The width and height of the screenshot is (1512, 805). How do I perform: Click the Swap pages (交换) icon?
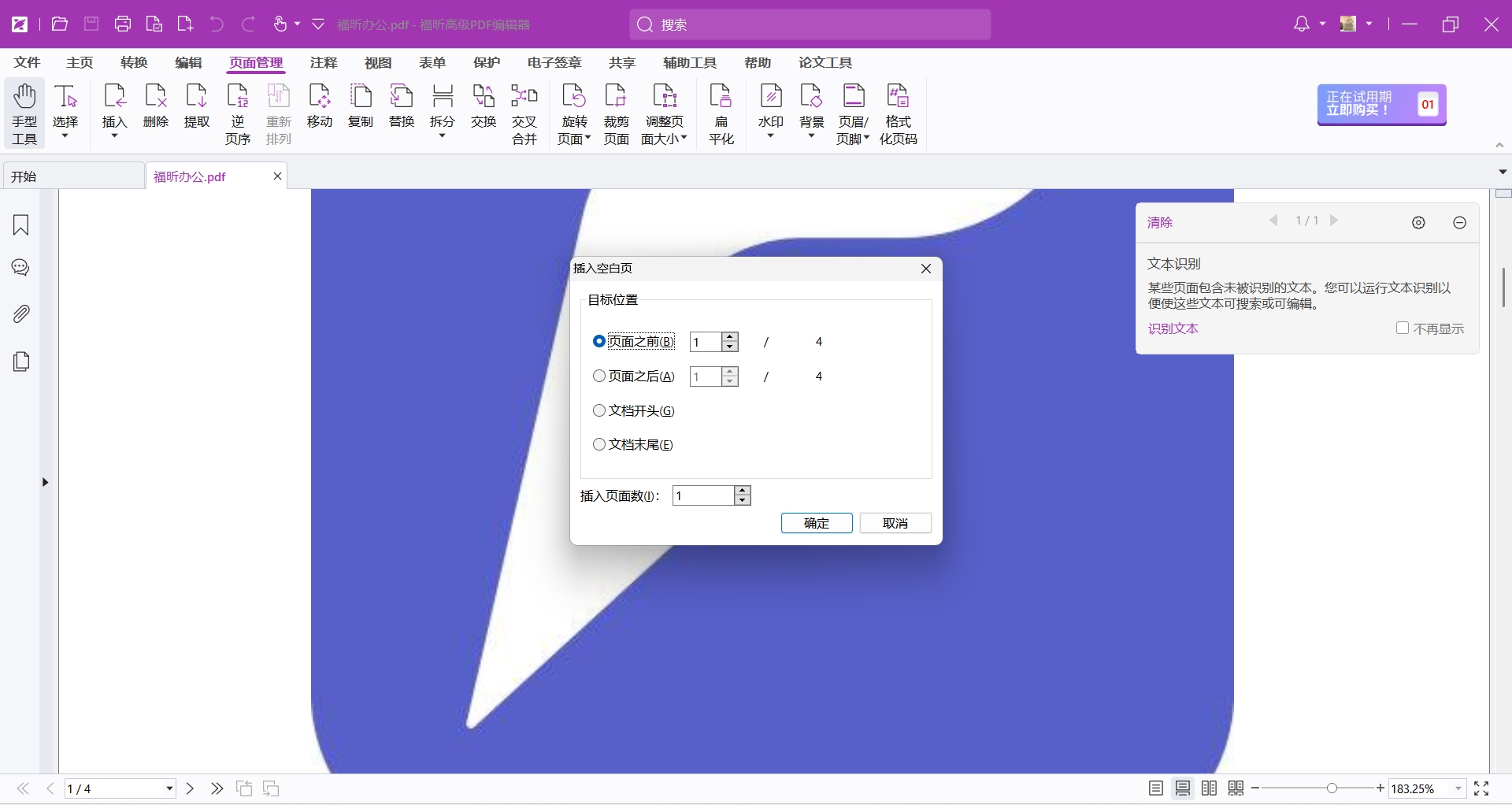[484, 106]
